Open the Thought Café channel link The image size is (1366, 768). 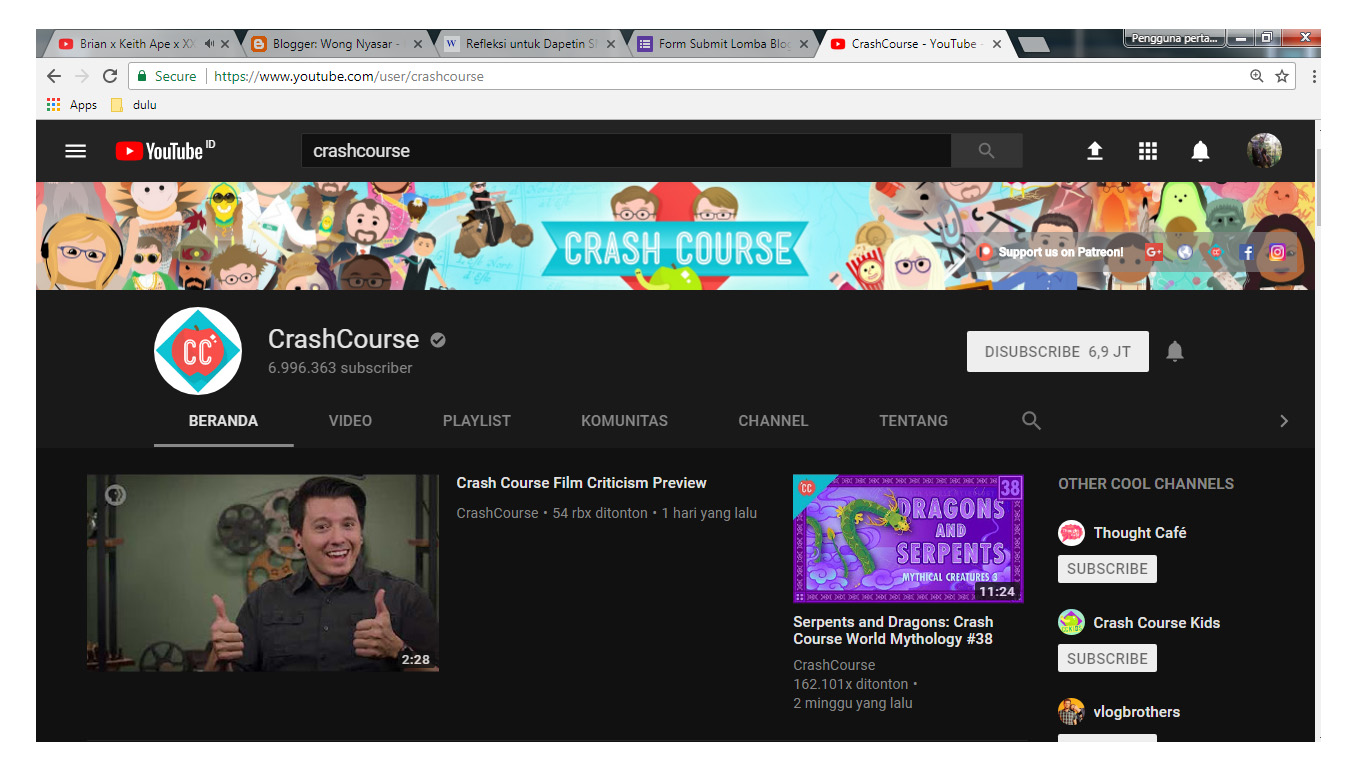pos(1140,533)
